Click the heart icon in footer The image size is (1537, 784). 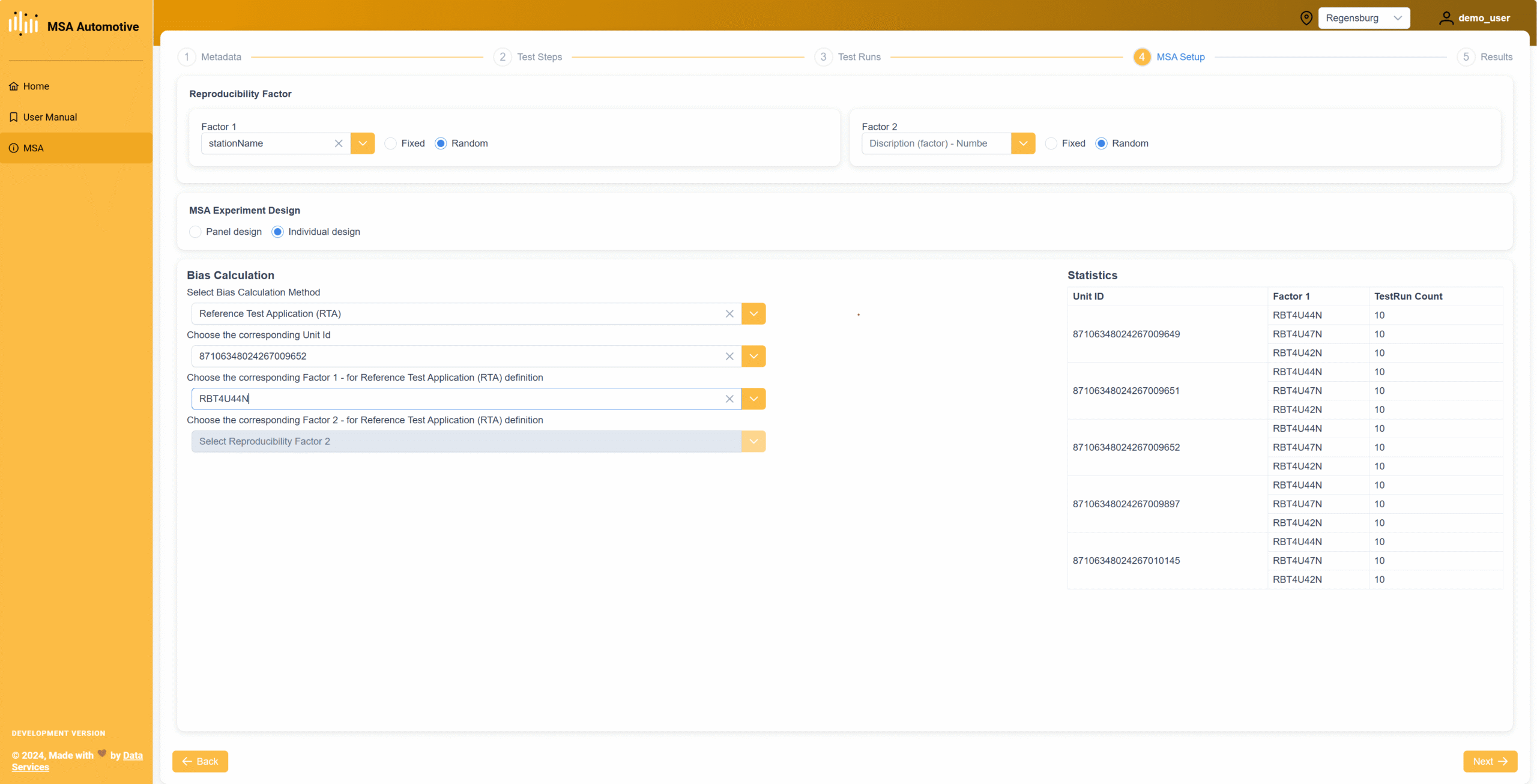(102, 753)
